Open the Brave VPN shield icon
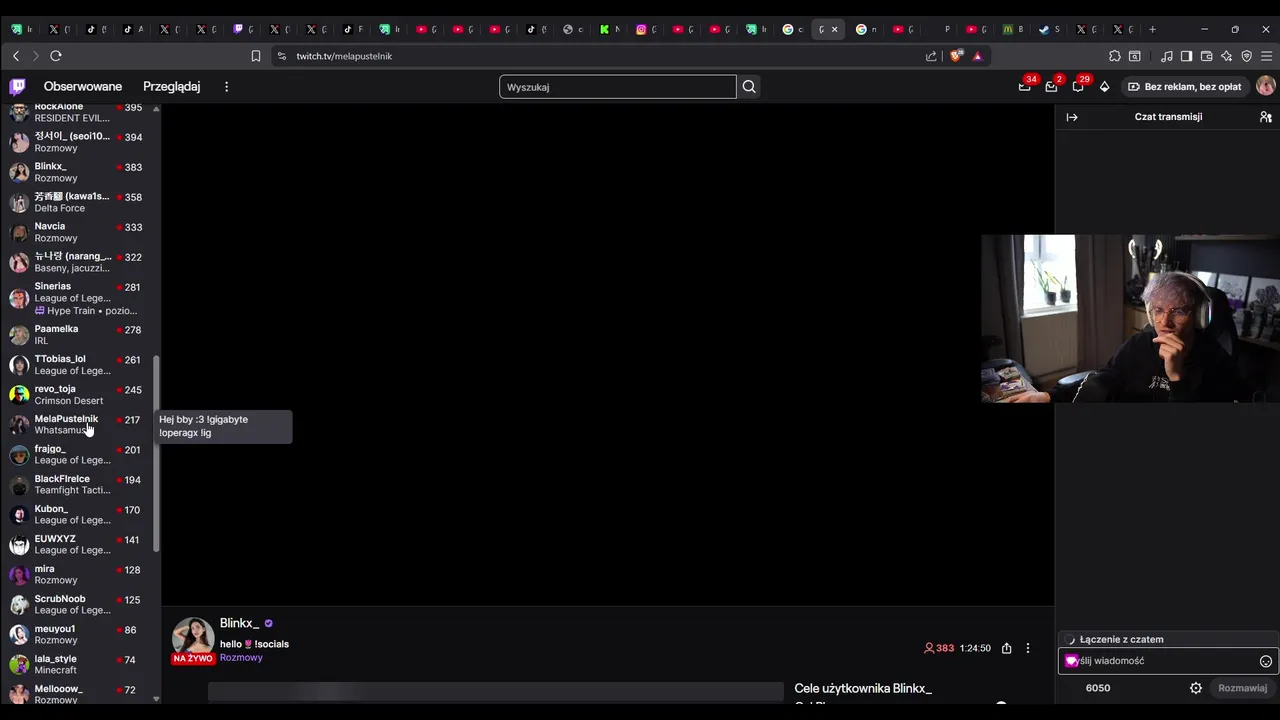 pyautogui.click(x=1247, y=56)
